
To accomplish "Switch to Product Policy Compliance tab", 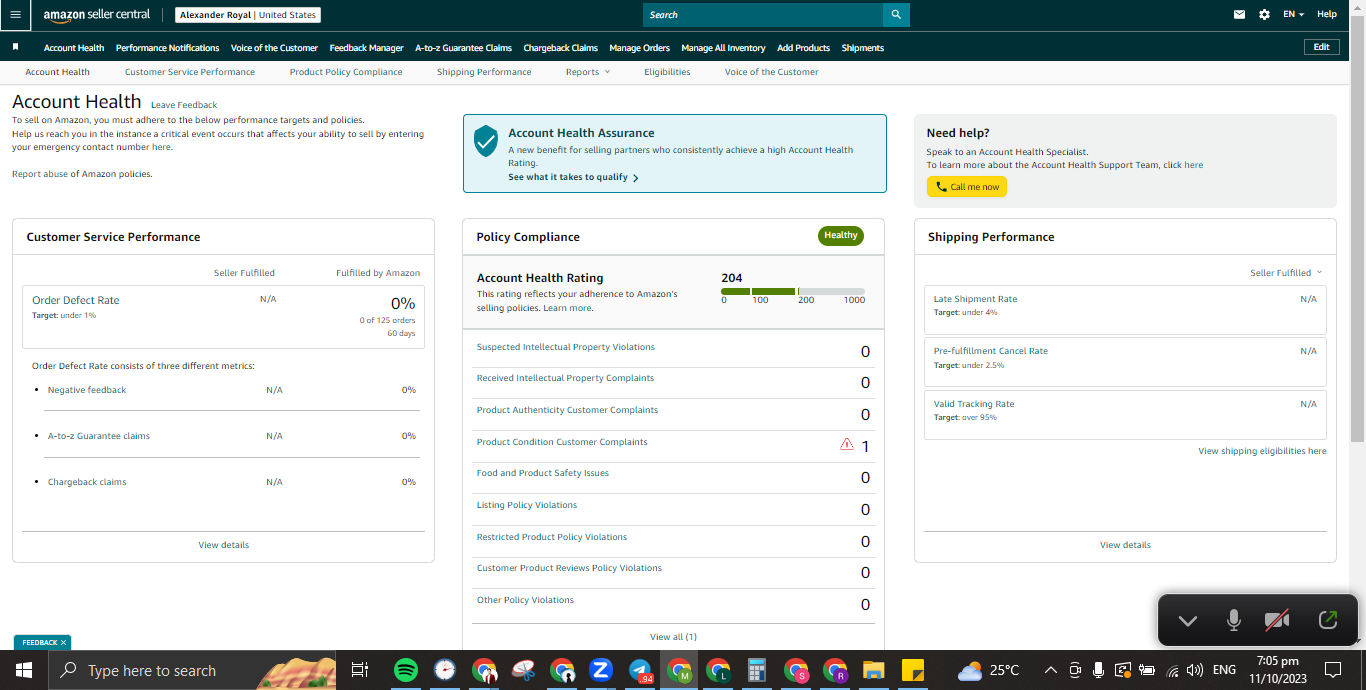I will [346, 72].
